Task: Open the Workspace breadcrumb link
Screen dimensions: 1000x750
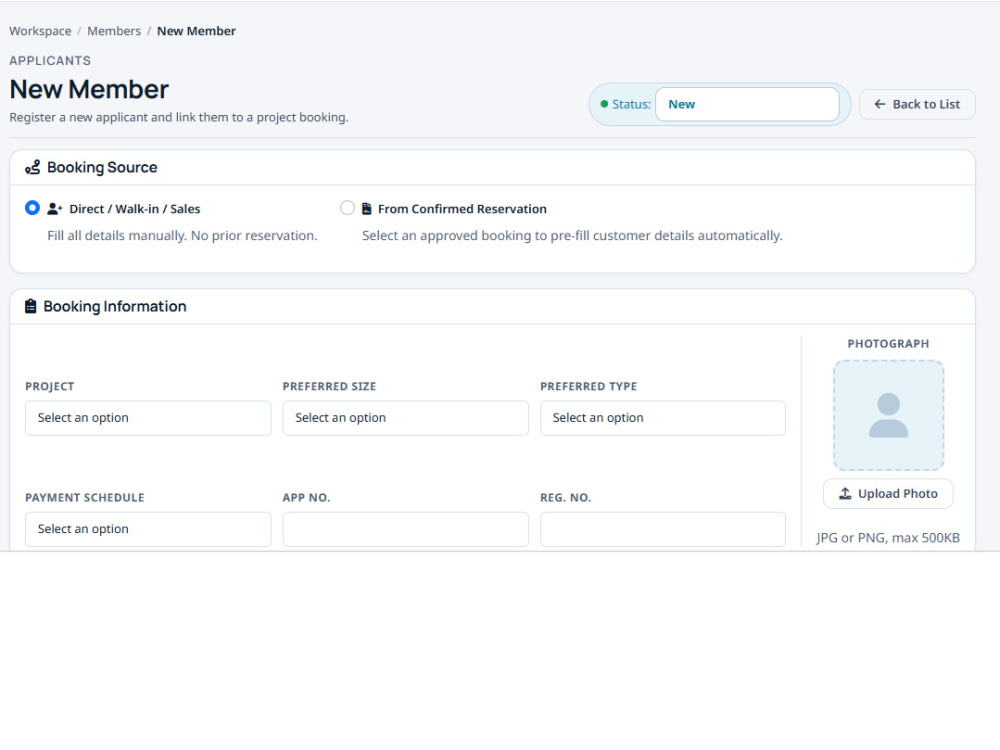Action: tap(40, 31)
